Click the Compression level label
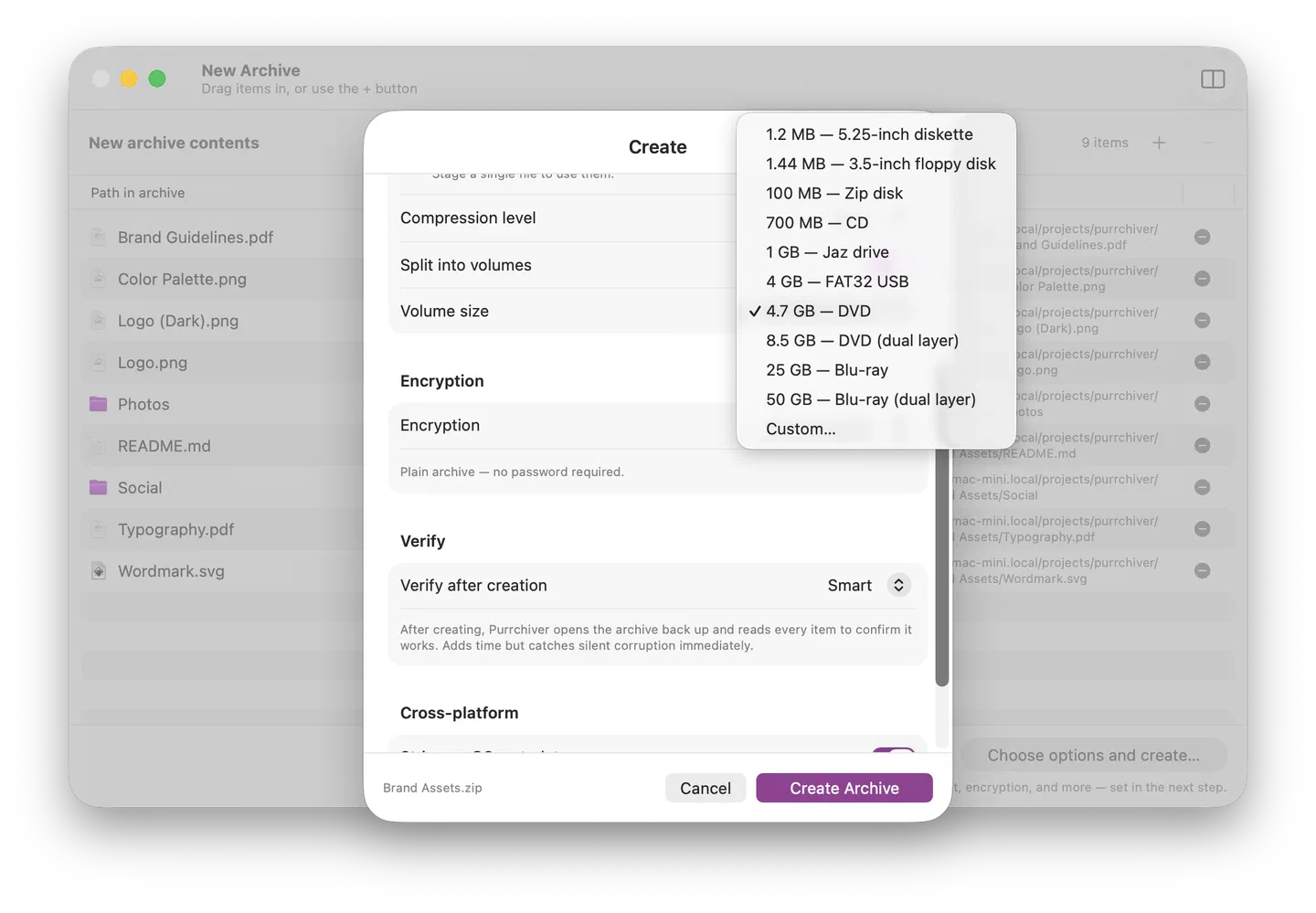Image resolution: width=1316 pixels, height=913 pixels. coord(468,218)
